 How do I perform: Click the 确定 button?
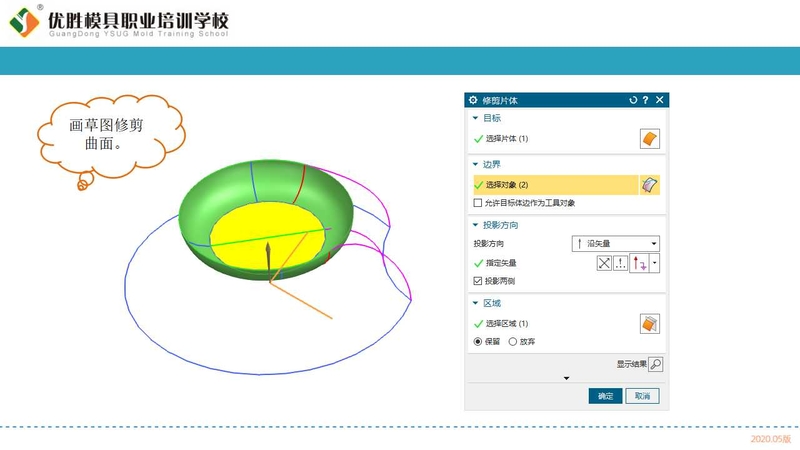(x=606, y=396)
